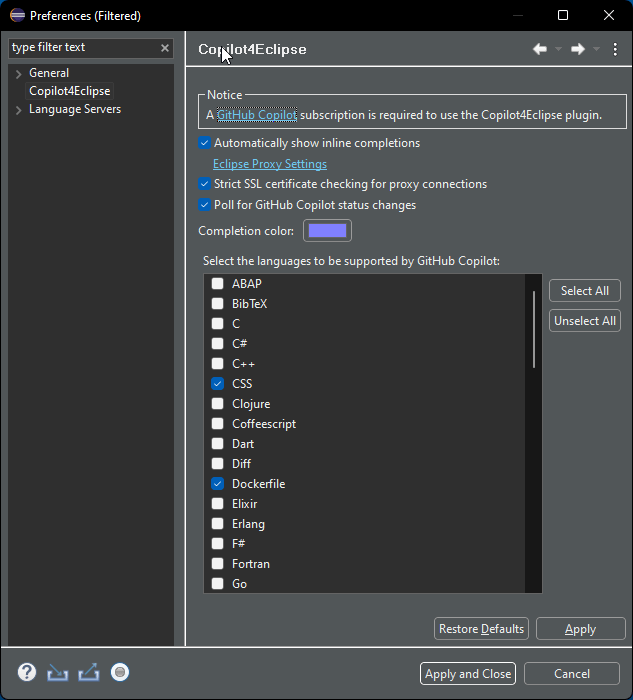Viewport: 633px width, 700px height.
Task: Check the ABAP language checkbox
Action: [217, 283]
